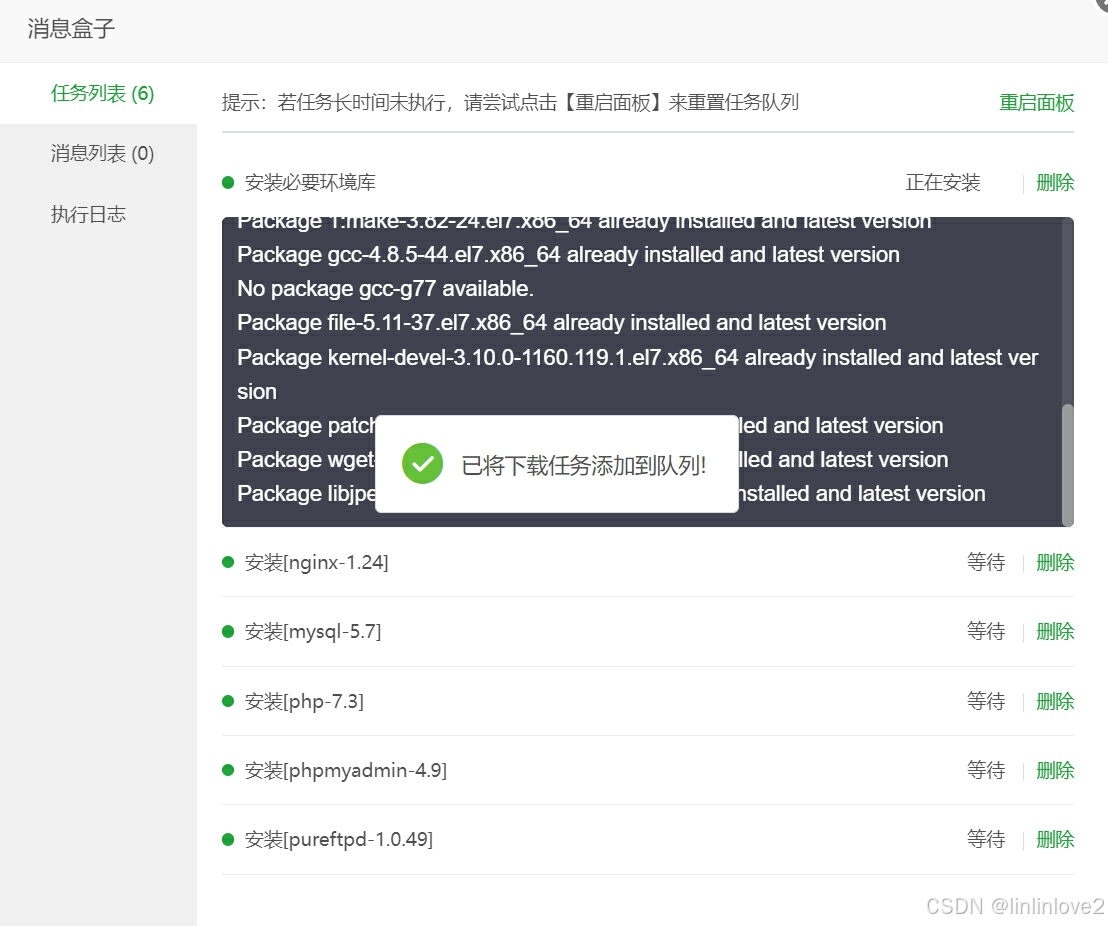
Task: Select the 安装[nginx-1.24] task row
Action: [x=647, y=563]
